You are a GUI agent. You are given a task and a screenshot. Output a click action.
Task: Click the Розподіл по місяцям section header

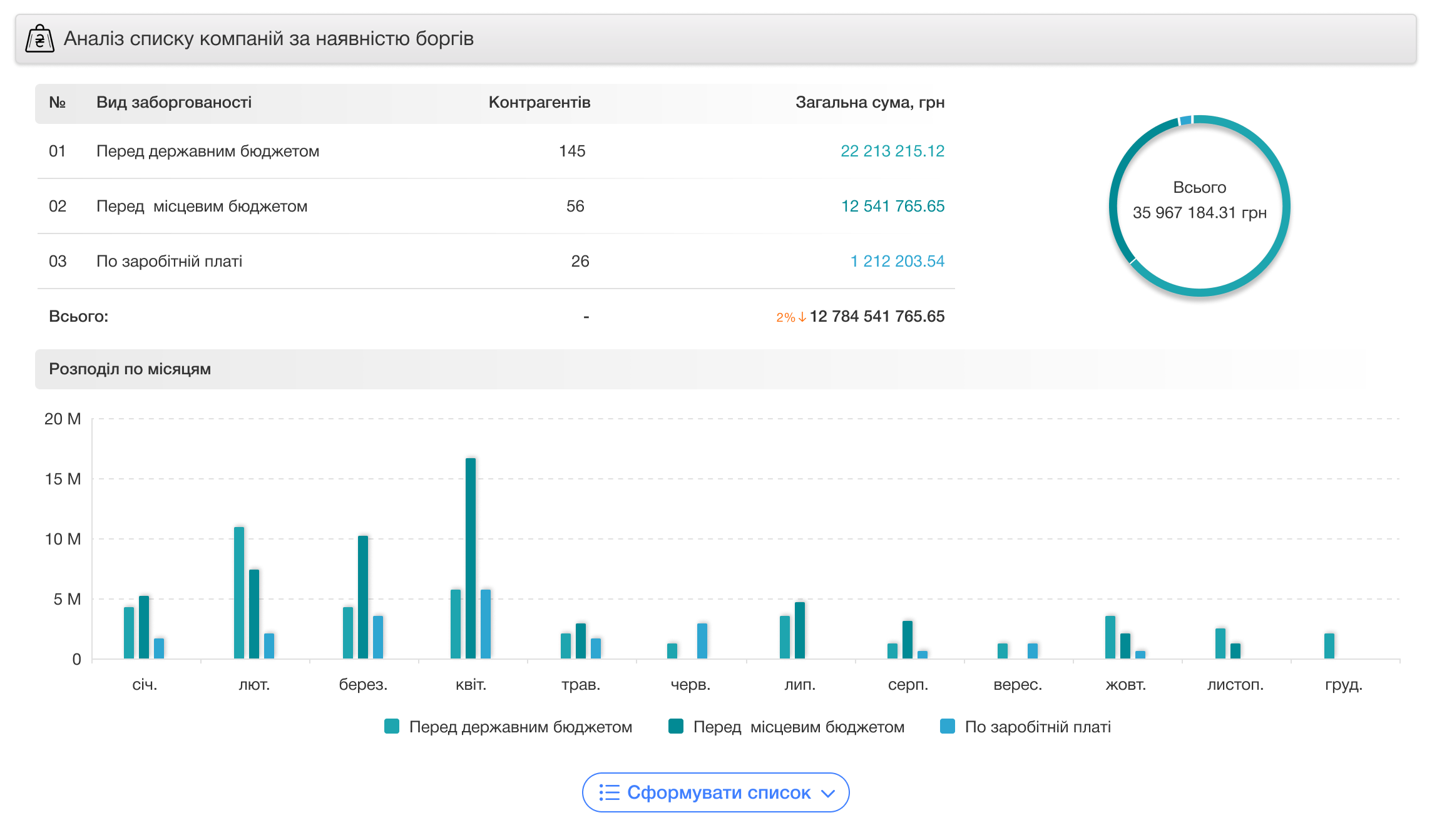[130, 369]
